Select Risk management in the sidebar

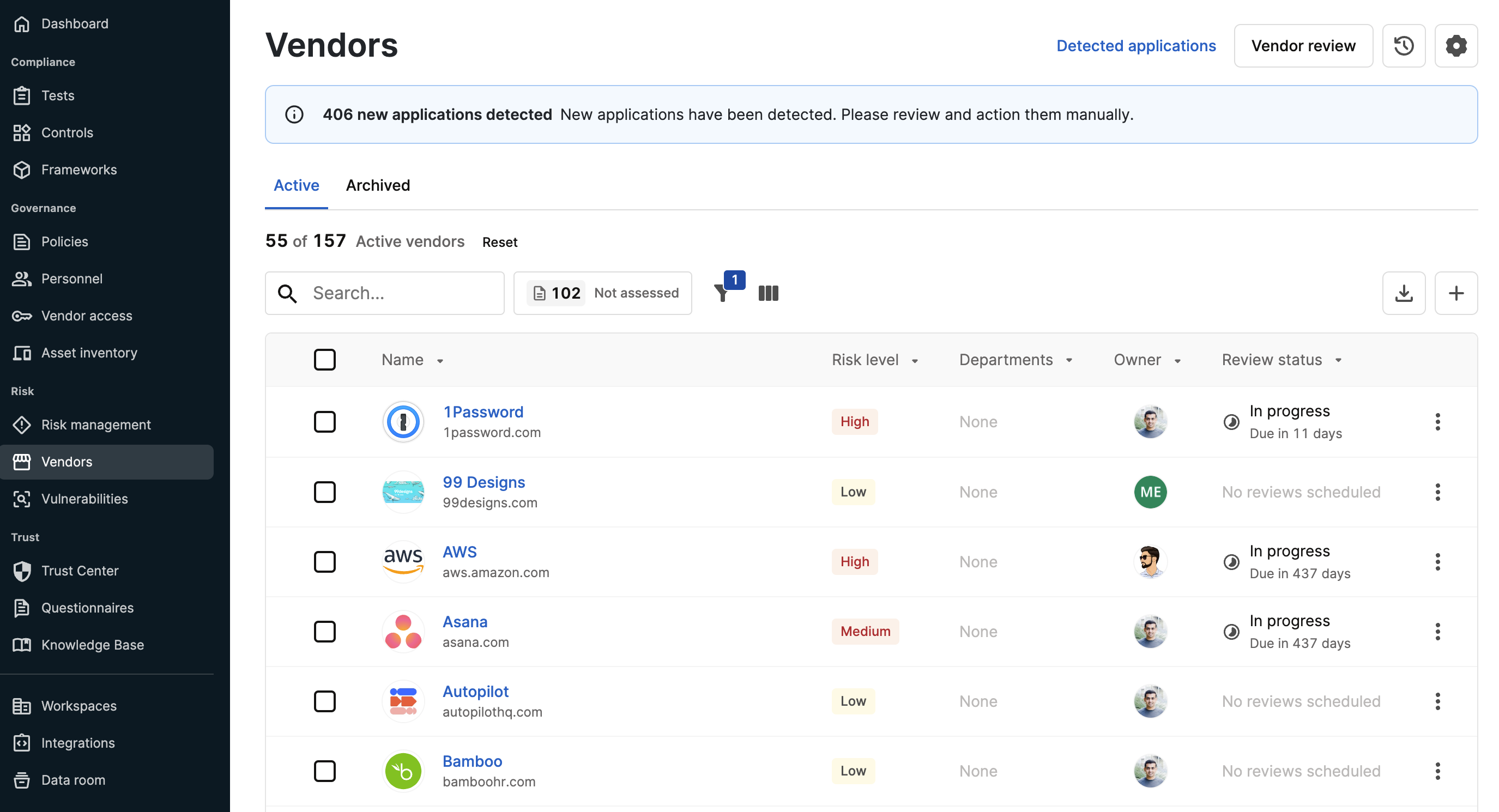click(95, 425)
